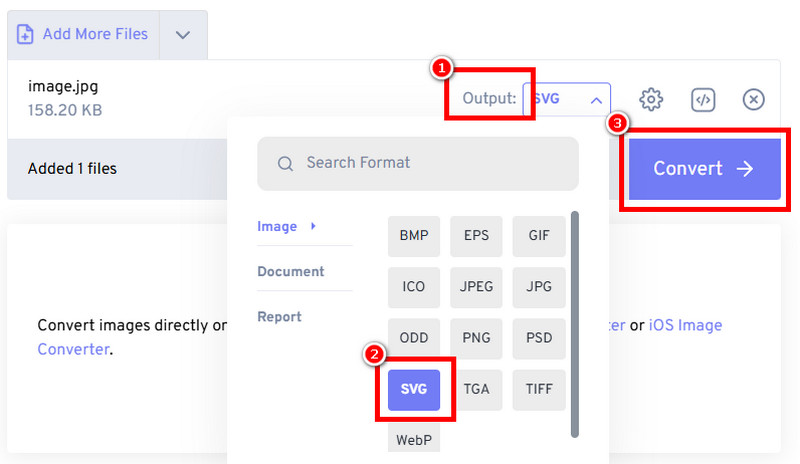Open conversion settings gear icon

point(652,99)
